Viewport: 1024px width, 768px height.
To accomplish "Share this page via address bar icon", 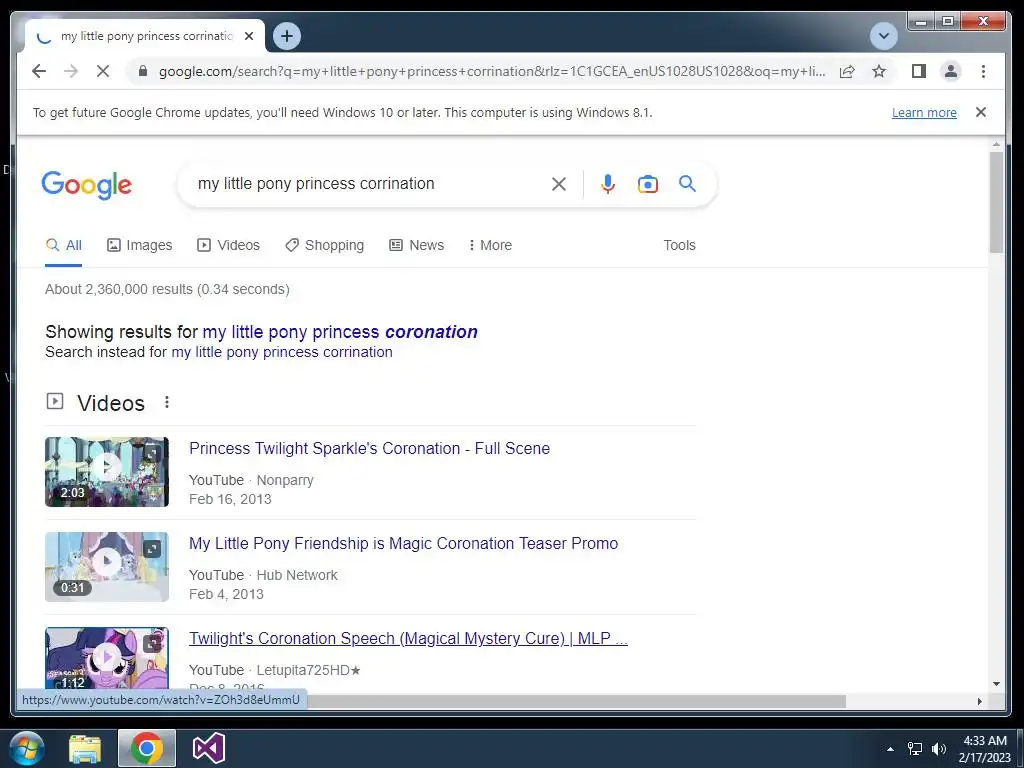I will coord(847,71).
